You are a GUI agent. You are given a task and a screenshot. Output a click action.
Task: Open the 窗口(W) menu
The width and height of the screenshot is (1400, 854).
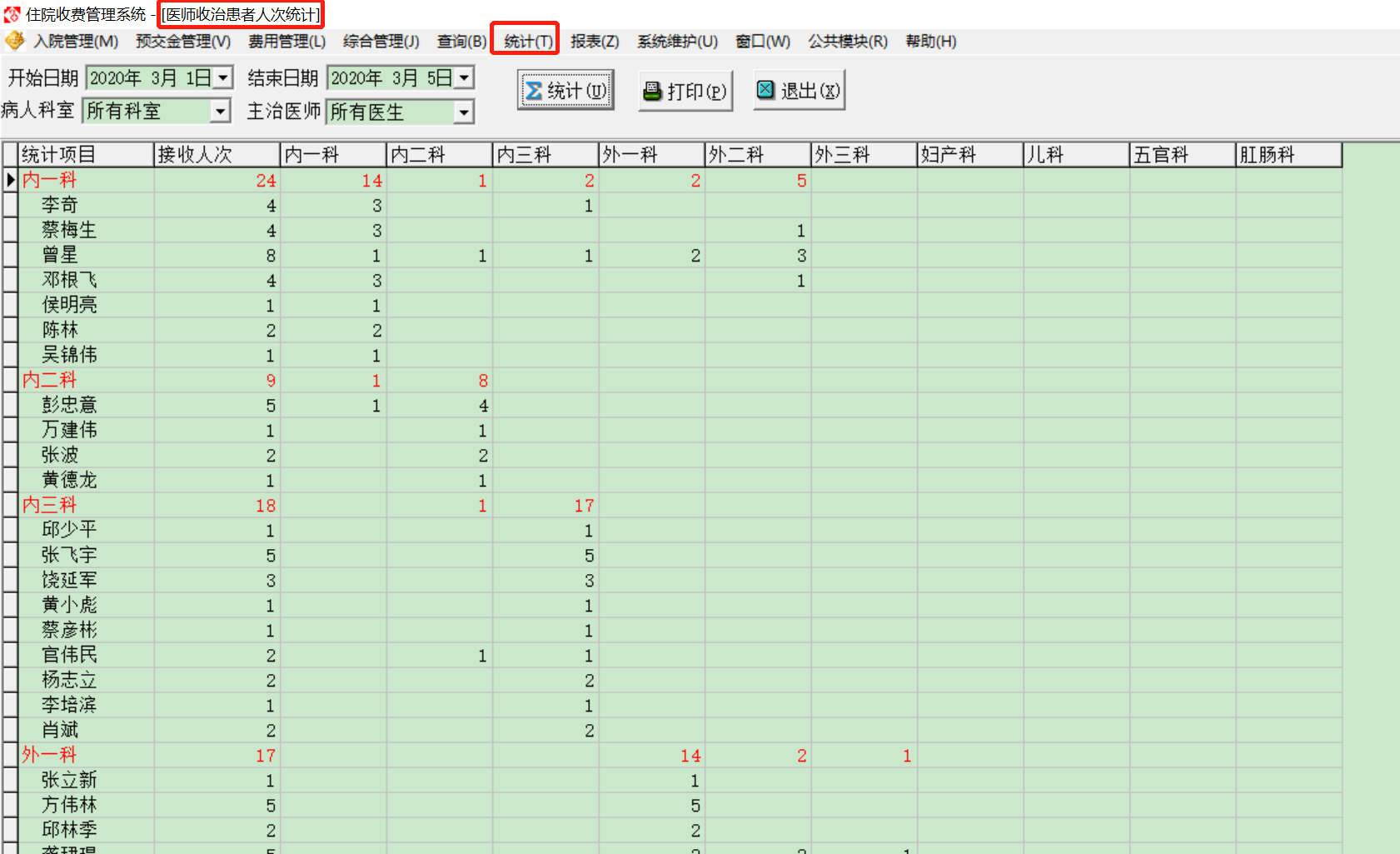[763, 42]
